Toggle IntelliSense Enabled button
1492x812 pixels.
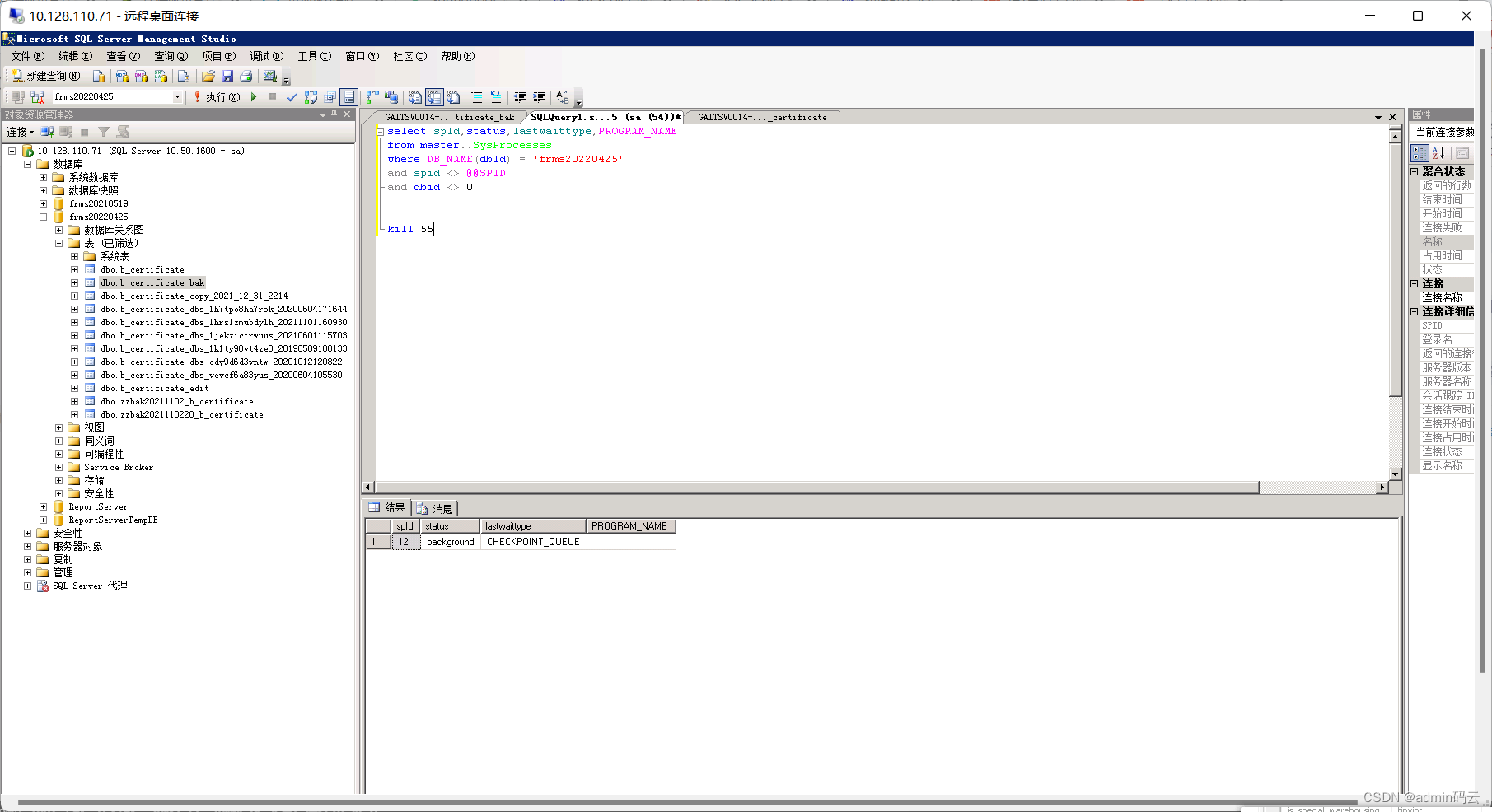pyautogui.click(x=348, y=97)
